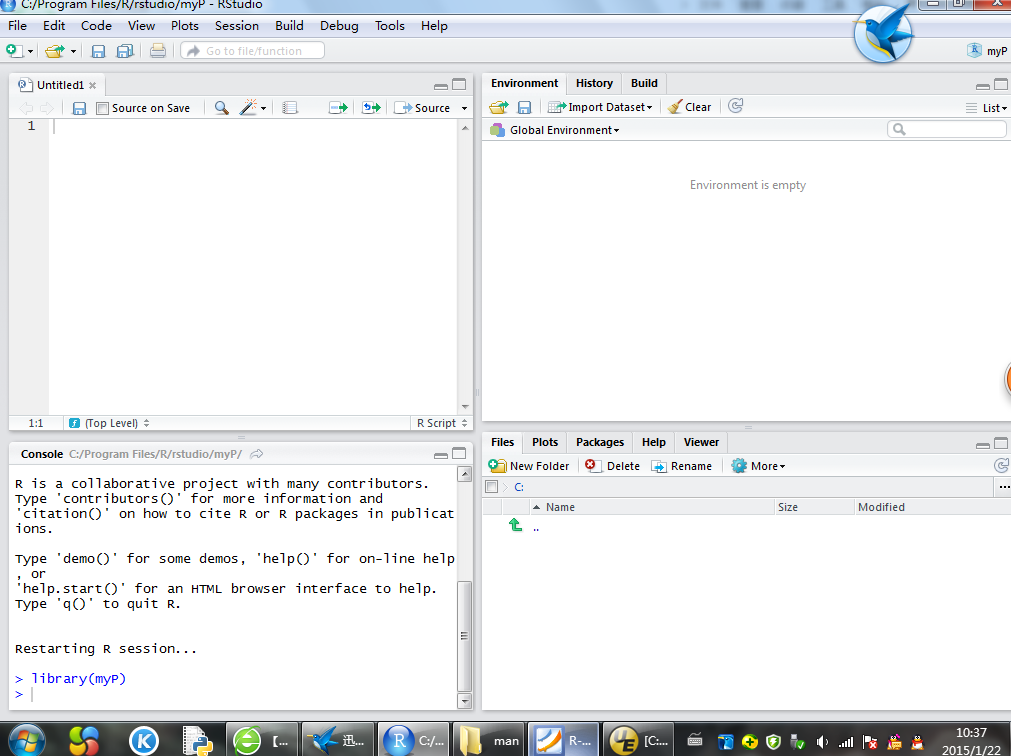Open the Source options dropdown arrow
This screenshot has width=1011, height=756.
click(464, 108)
